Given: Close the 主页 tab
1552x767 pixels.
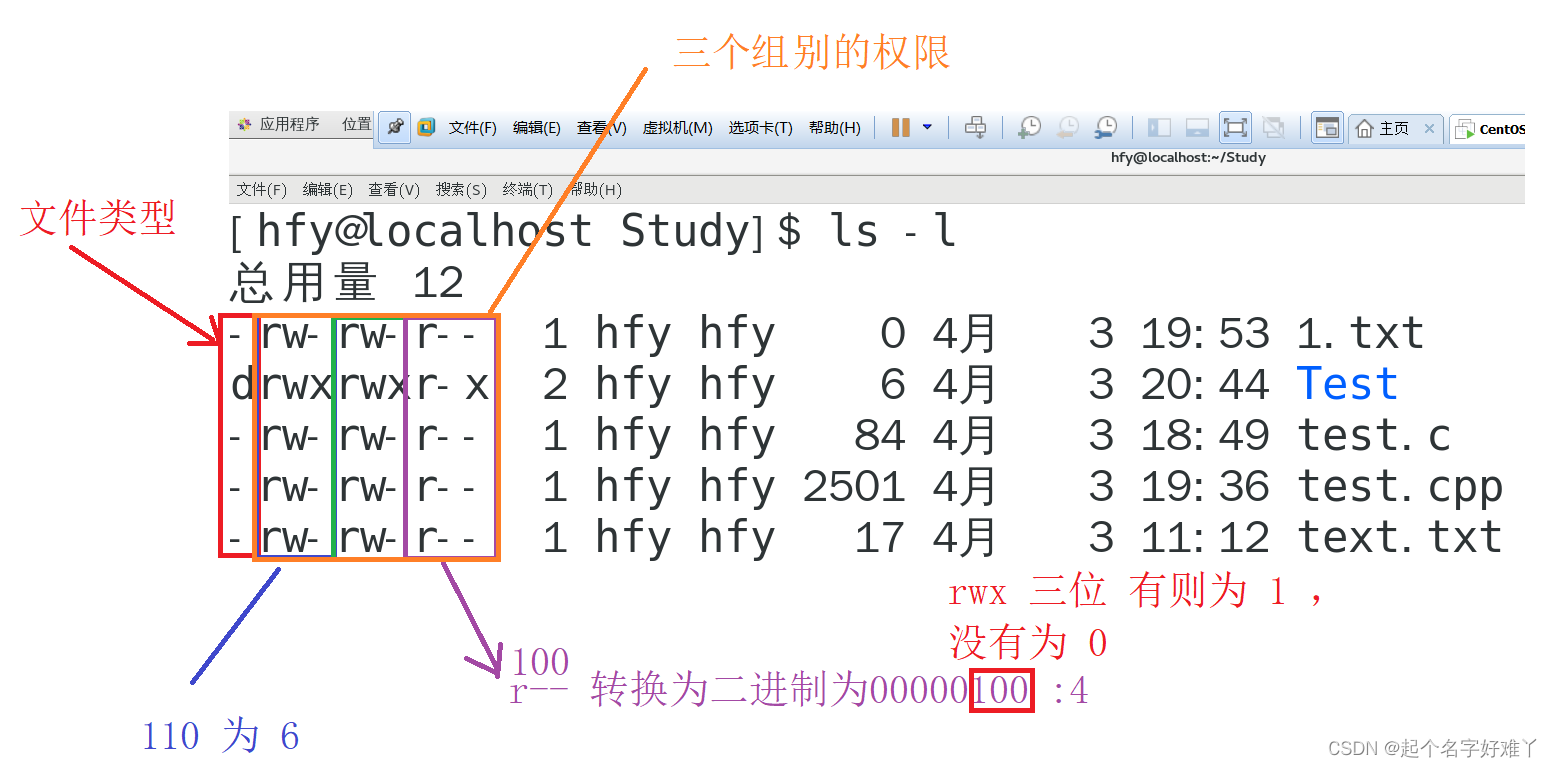Looking at the screenshot, I should coord(1429,129).
